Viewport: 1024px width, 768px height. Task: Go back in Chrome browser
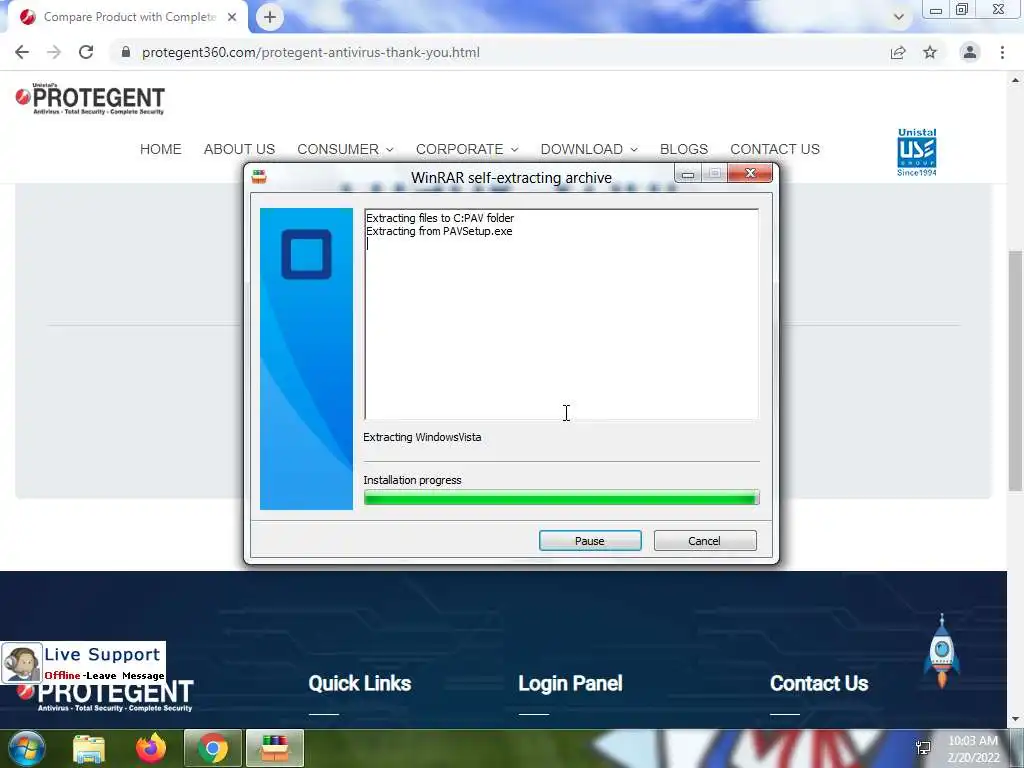(22, 52)
